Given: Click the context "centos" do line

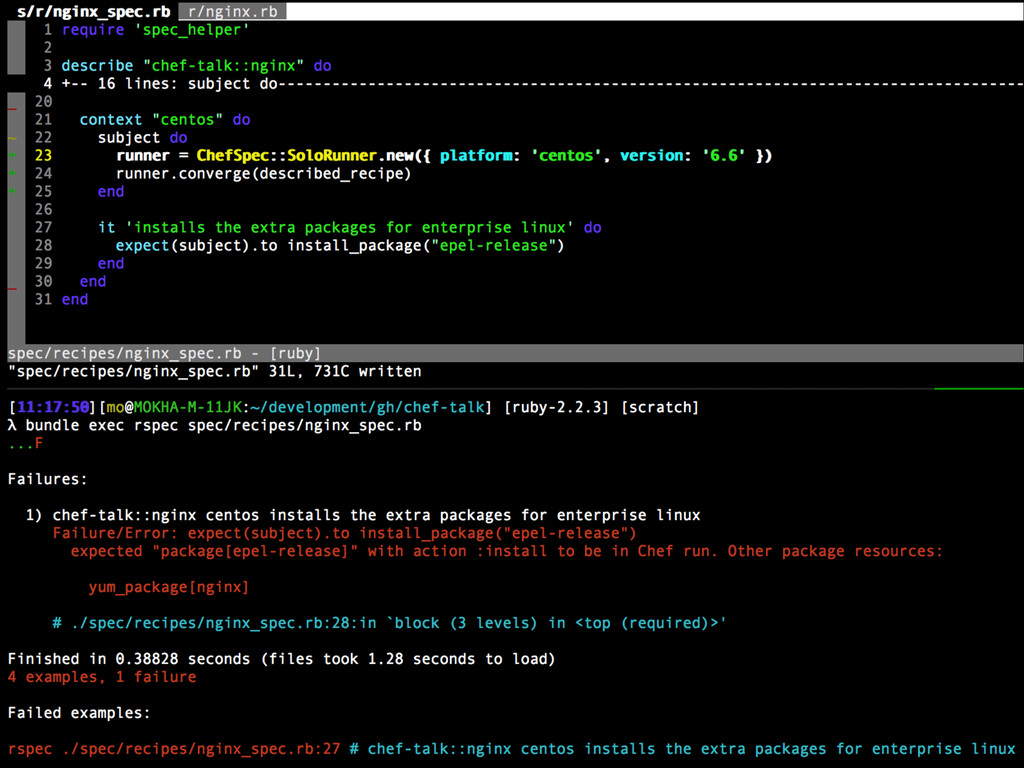Looking at the screenshot, I should tap(165, 120).
